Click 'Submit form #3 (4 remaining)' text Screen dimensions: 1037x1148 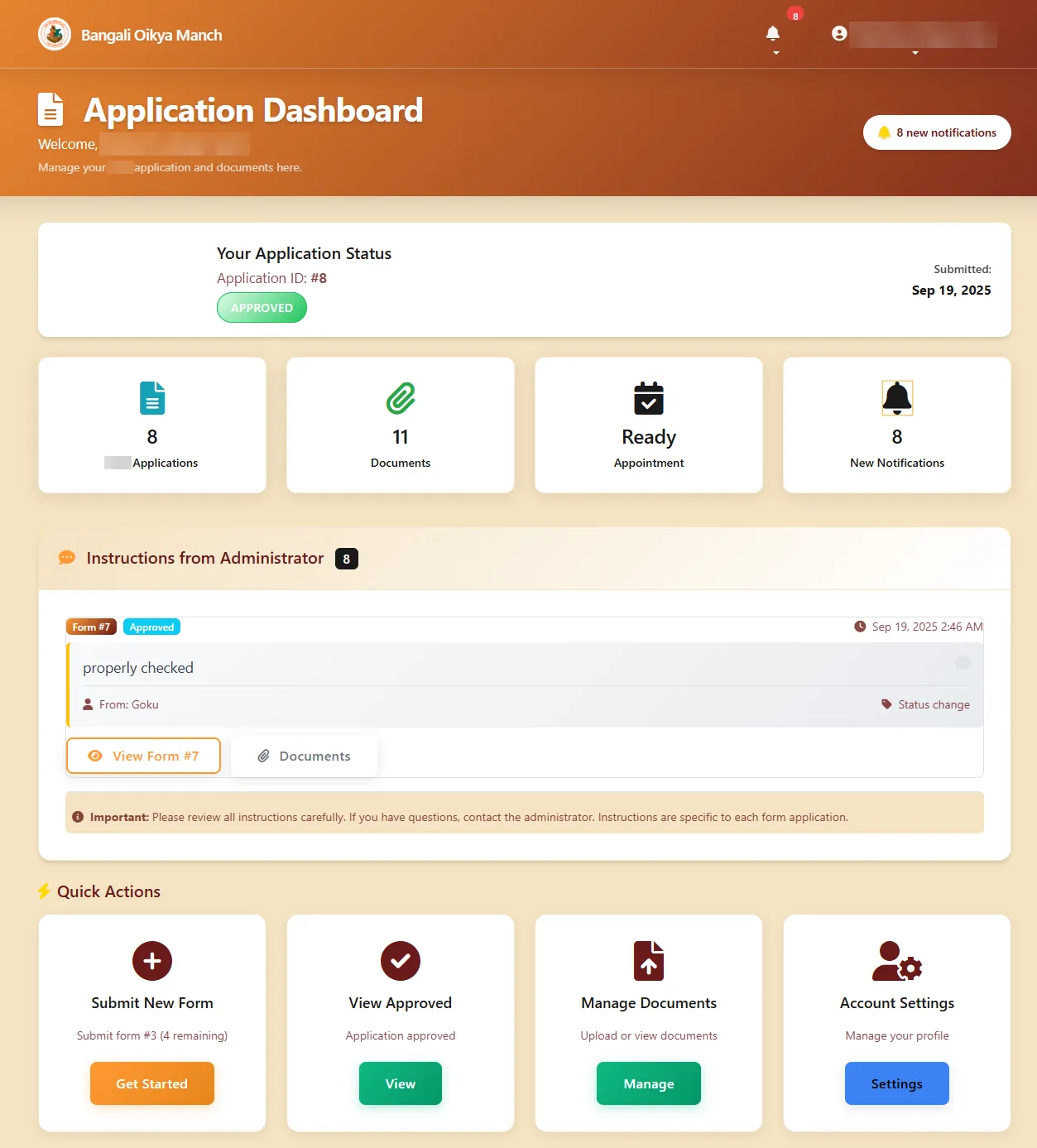(152, 1035)
